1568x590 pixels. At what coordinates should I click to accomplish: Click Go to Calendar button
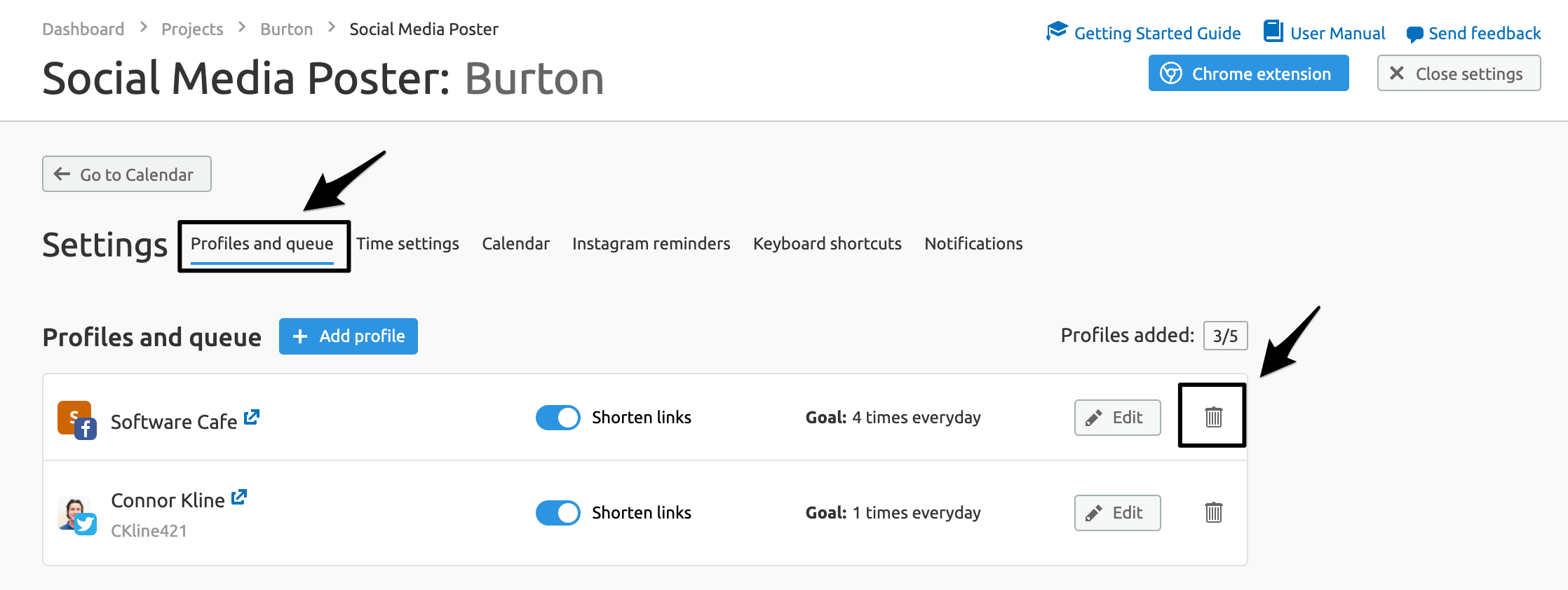pyautogui.click(x=127, y=174)
